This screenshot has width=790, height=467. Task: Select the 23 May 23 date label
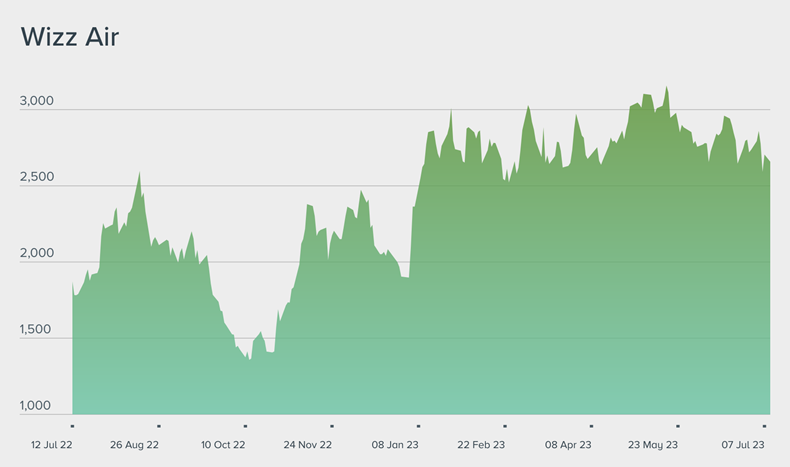click(x=653, y=444)
